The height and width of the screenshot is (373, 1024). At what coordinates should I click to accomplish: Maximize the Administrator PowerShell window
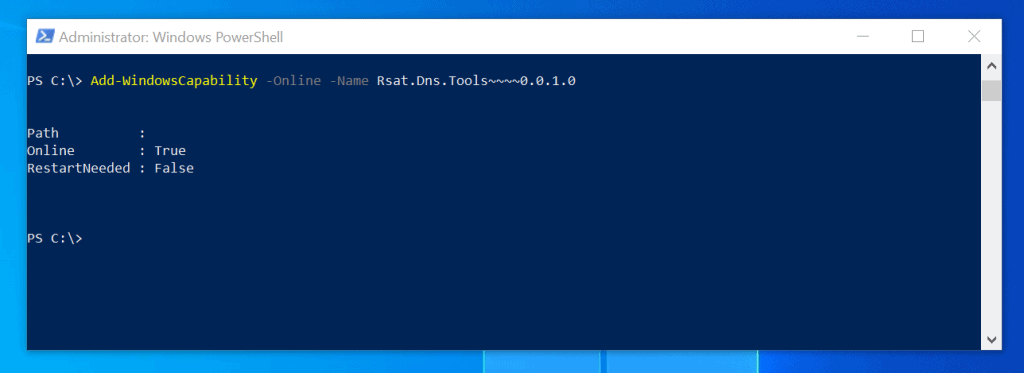click(x=918, y=37)
